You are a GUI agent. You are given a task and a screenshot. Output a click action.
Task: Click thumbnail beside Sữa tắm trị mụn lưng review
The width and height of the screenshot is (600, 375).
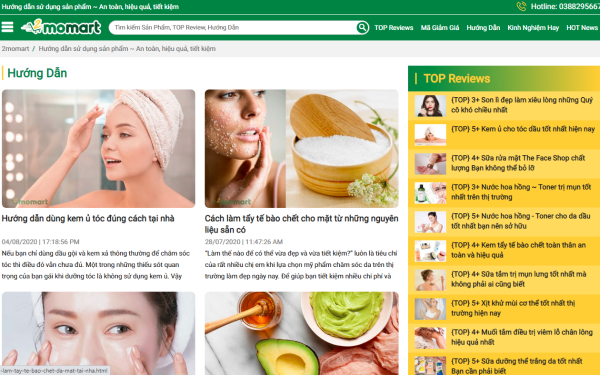(430, 280)
